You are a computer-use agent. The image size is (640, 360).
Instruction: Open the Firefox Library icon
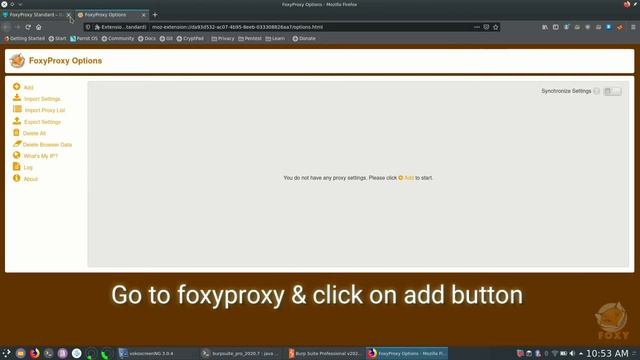[x=545, y=27]
